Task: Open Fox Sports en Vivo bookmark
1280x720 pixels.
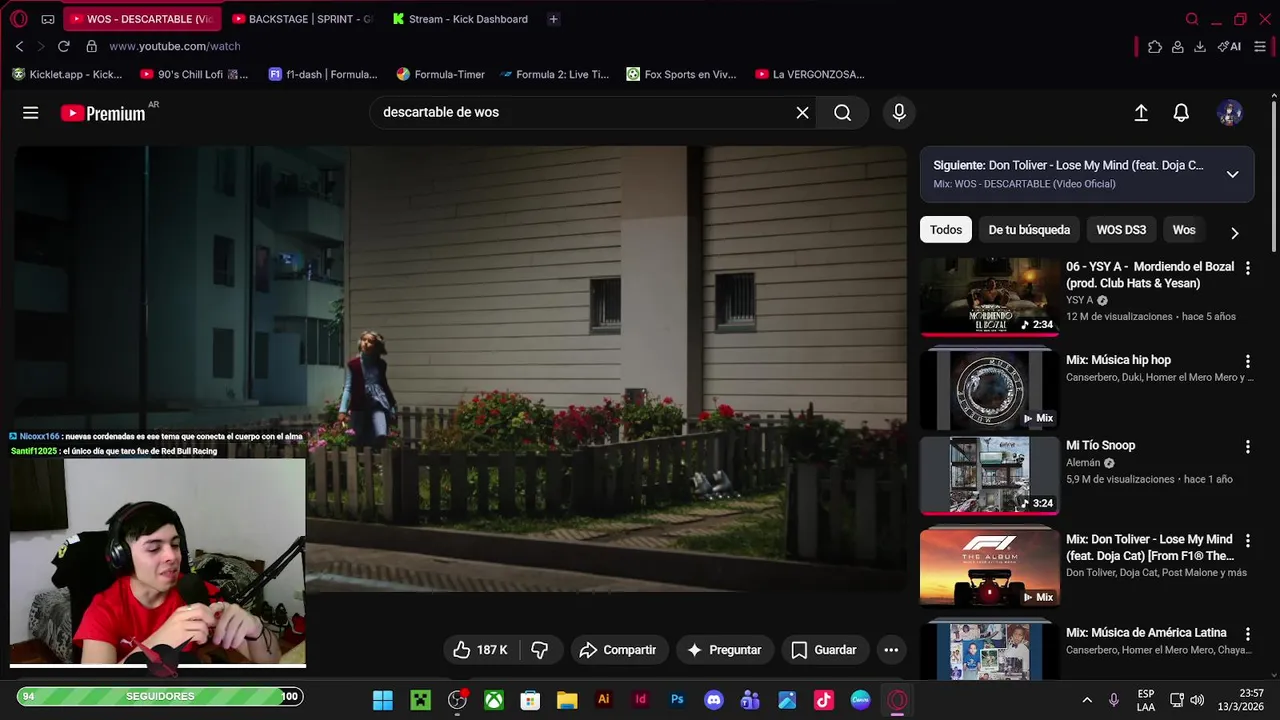Action: tap(681, 74)
